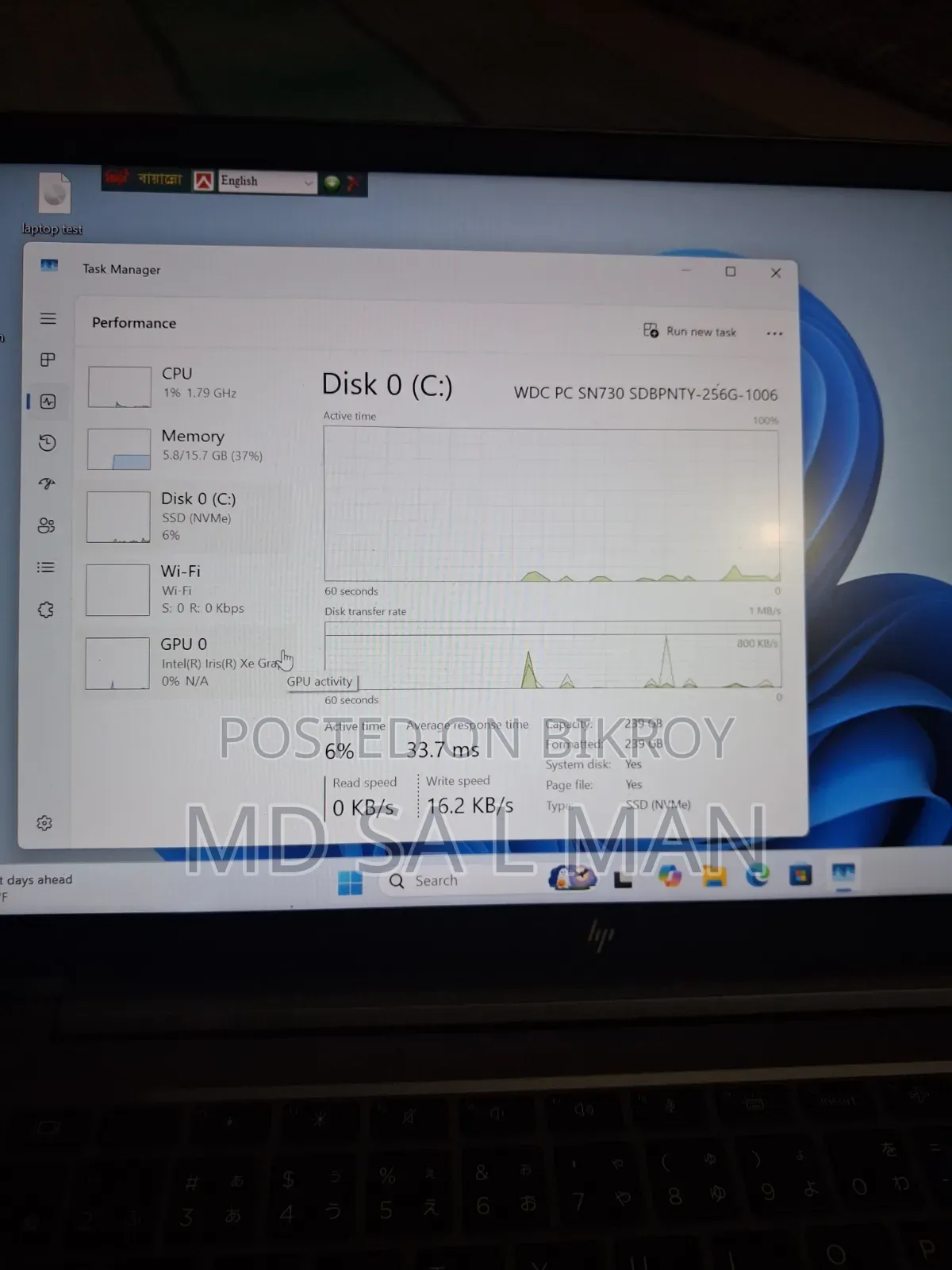Click the Performance page title

pyautogui.click(x=134, y=323)
